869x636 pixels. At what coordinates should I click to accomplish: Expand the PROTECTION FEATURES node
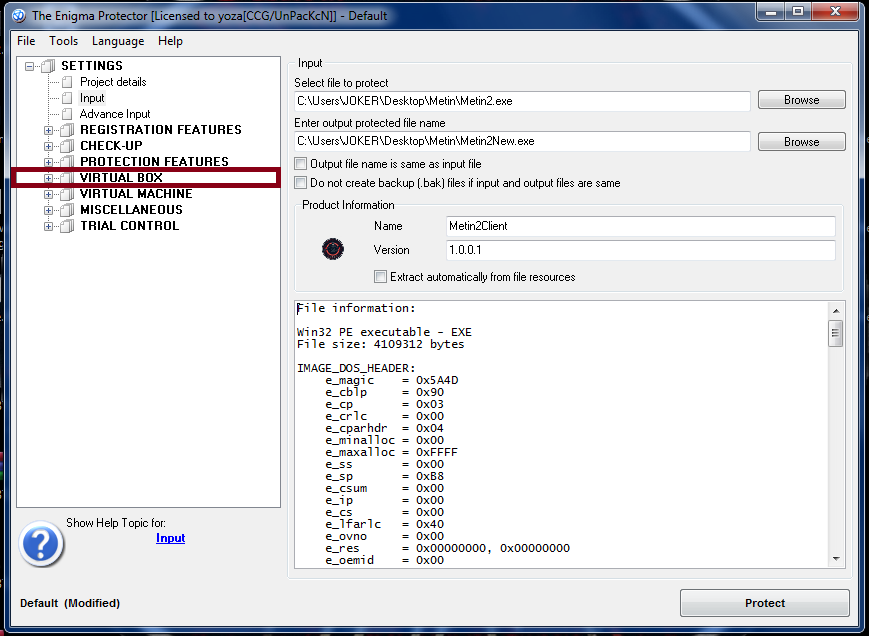49,162
